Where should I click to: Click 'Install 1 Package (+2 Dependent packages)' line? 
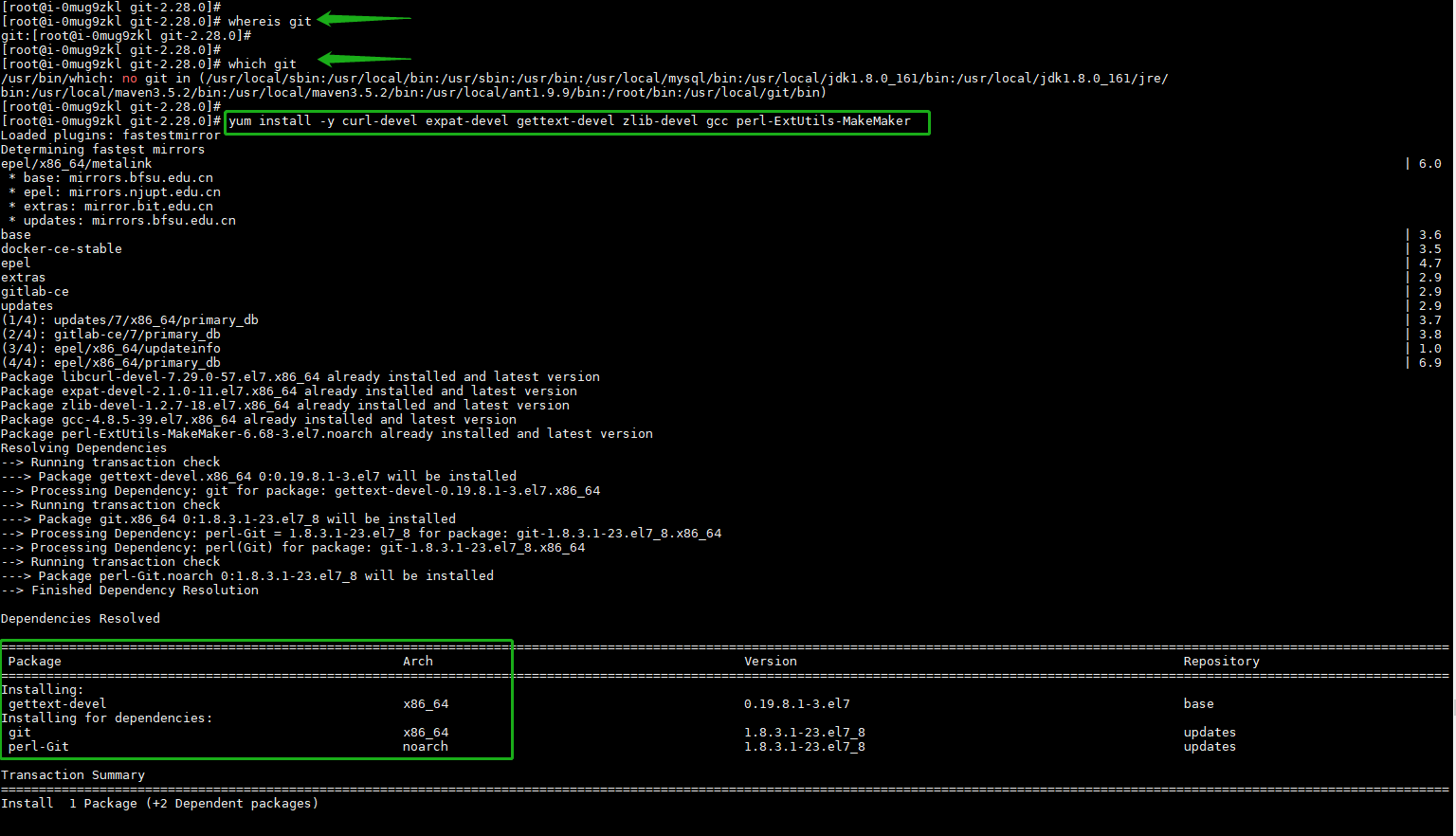point(160,804)
